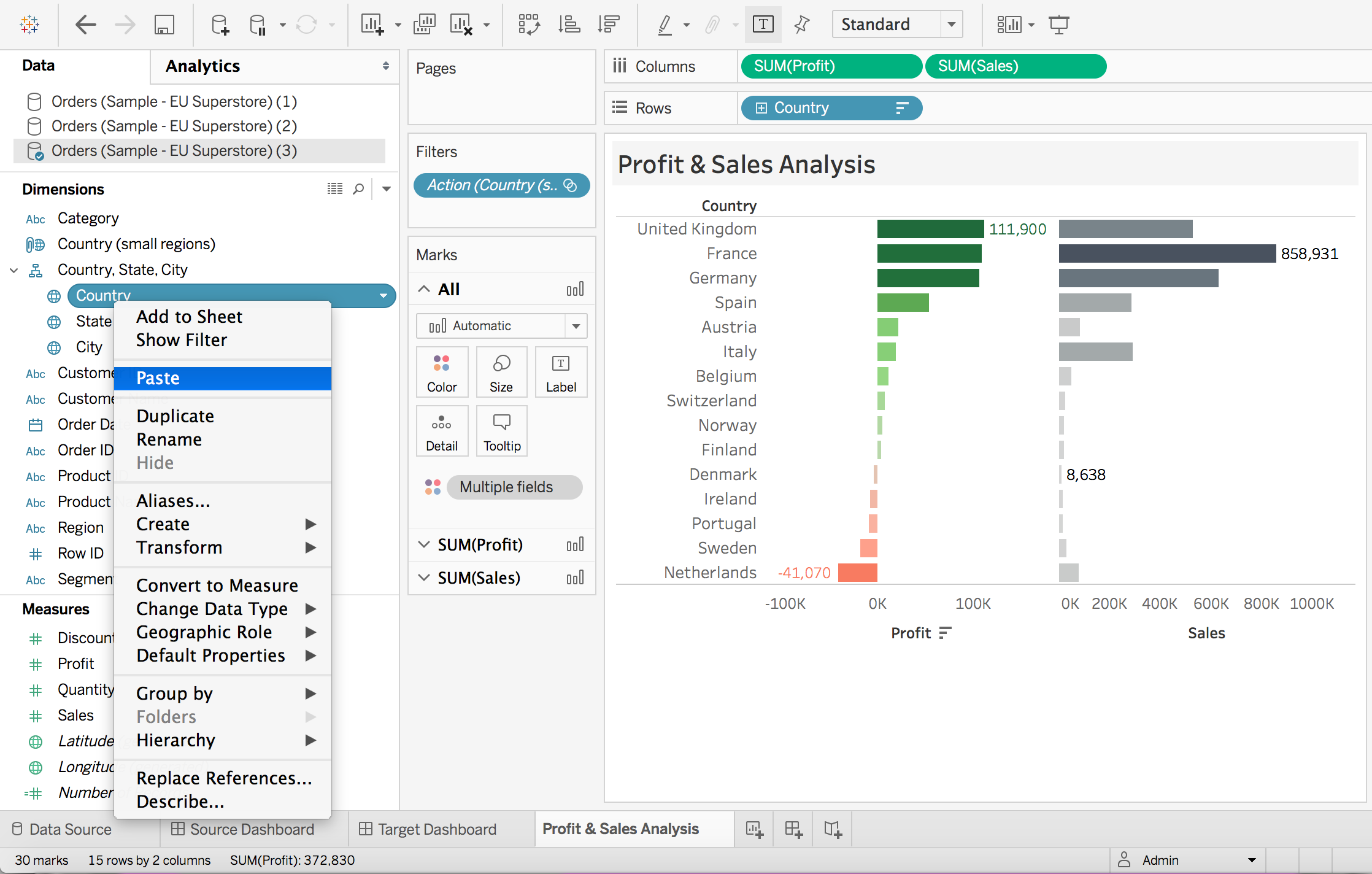This screenshot has height=874, width=1372.
Task: Click the search icon in Dimensions pane
Action: click(358, 189)
